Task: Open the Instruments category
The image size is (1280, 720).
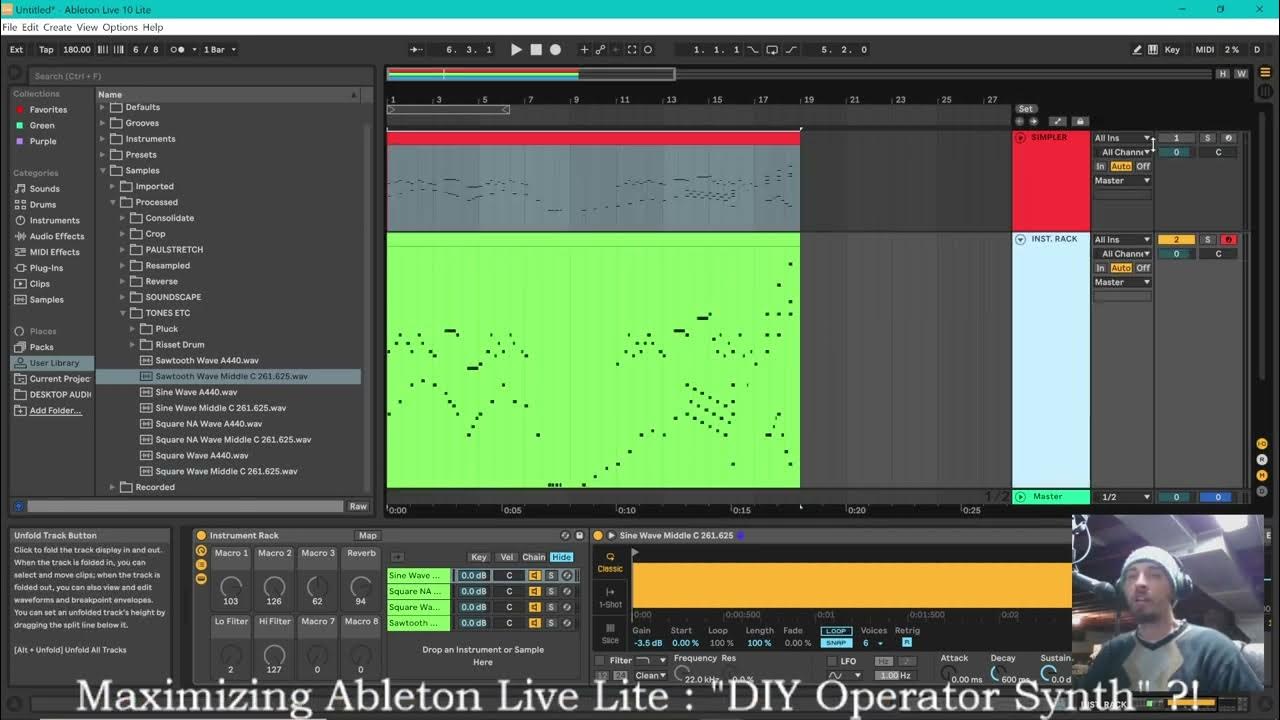Action: click(x=54, y=220)
